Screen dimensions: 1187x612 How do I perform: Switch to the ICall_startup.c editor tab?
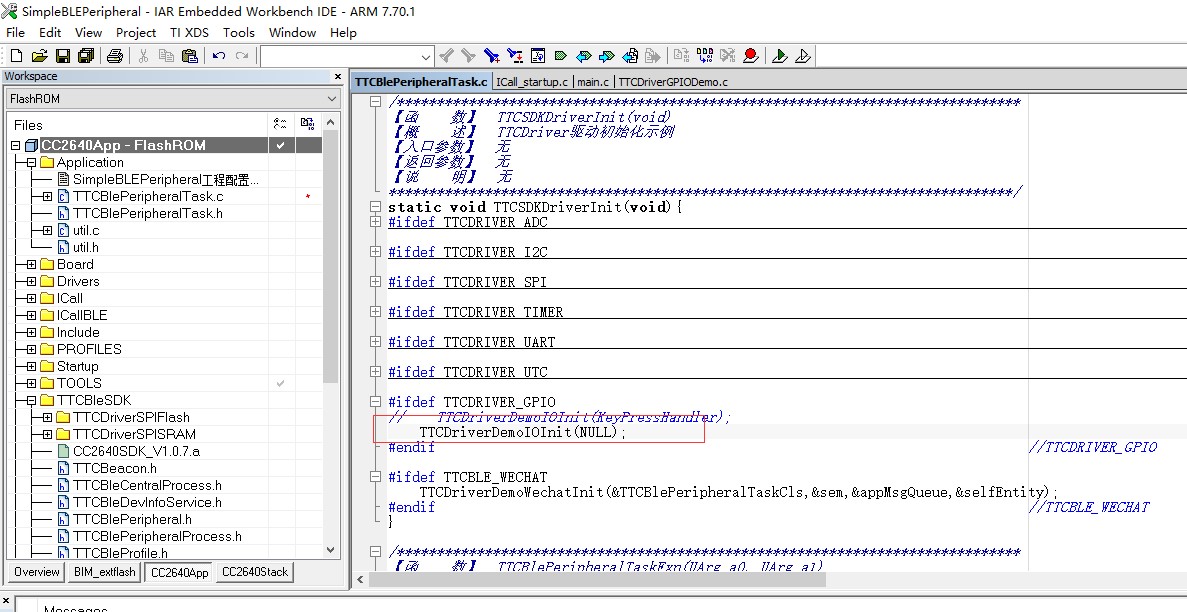coord(531,82)
